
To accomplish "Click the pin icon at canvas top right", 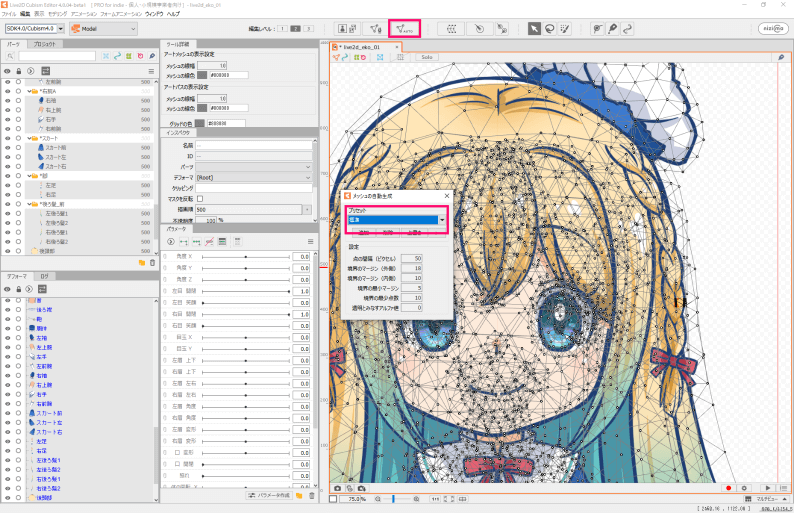I will [781, 57].
